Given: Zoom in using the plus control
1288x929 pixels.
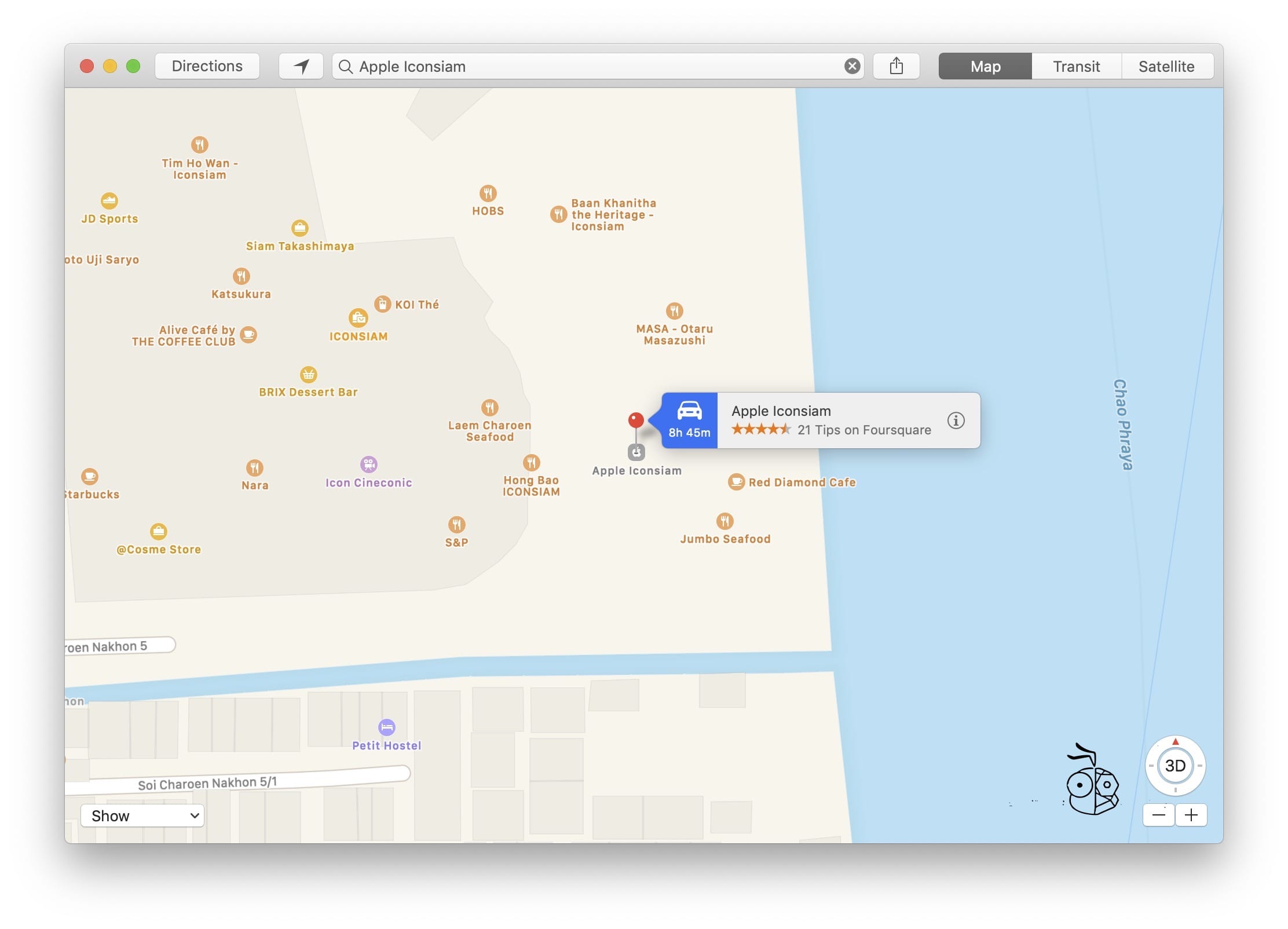Looking at the screenshot, I should [1191, 815].
